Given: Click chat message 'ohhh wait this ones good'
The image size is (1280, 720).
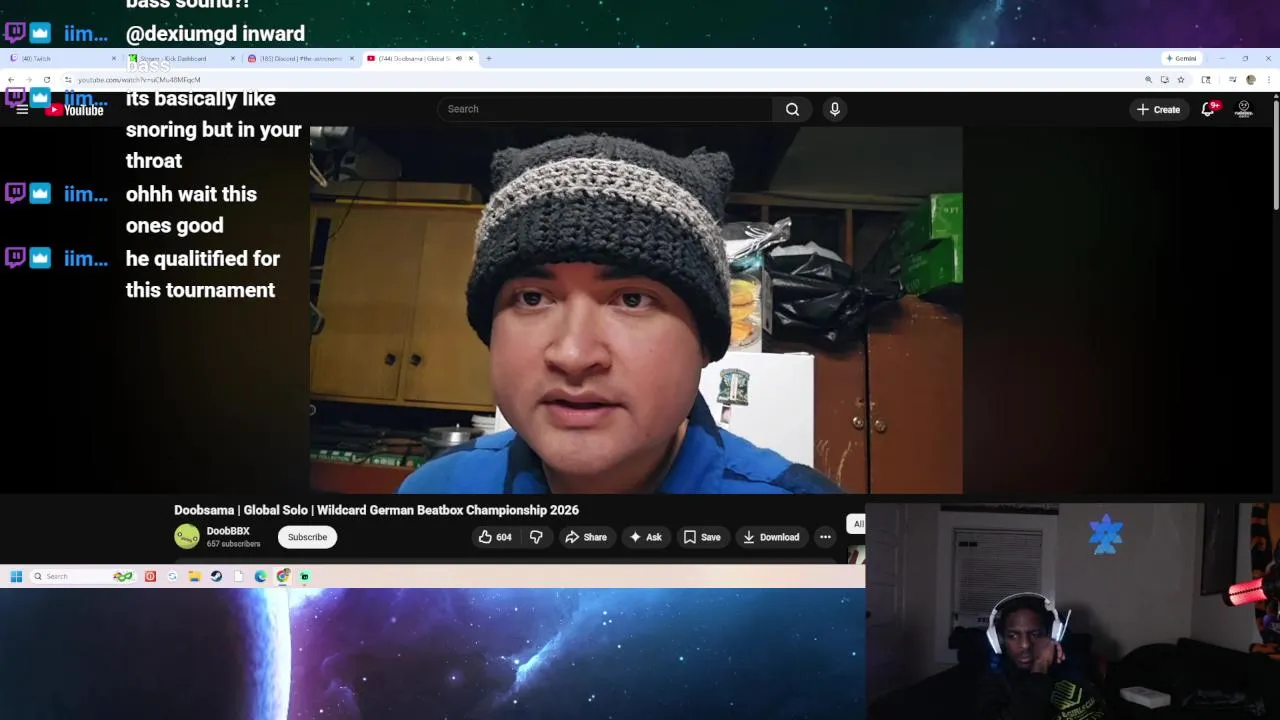Looking at the screenshot, I should point(191,210).
